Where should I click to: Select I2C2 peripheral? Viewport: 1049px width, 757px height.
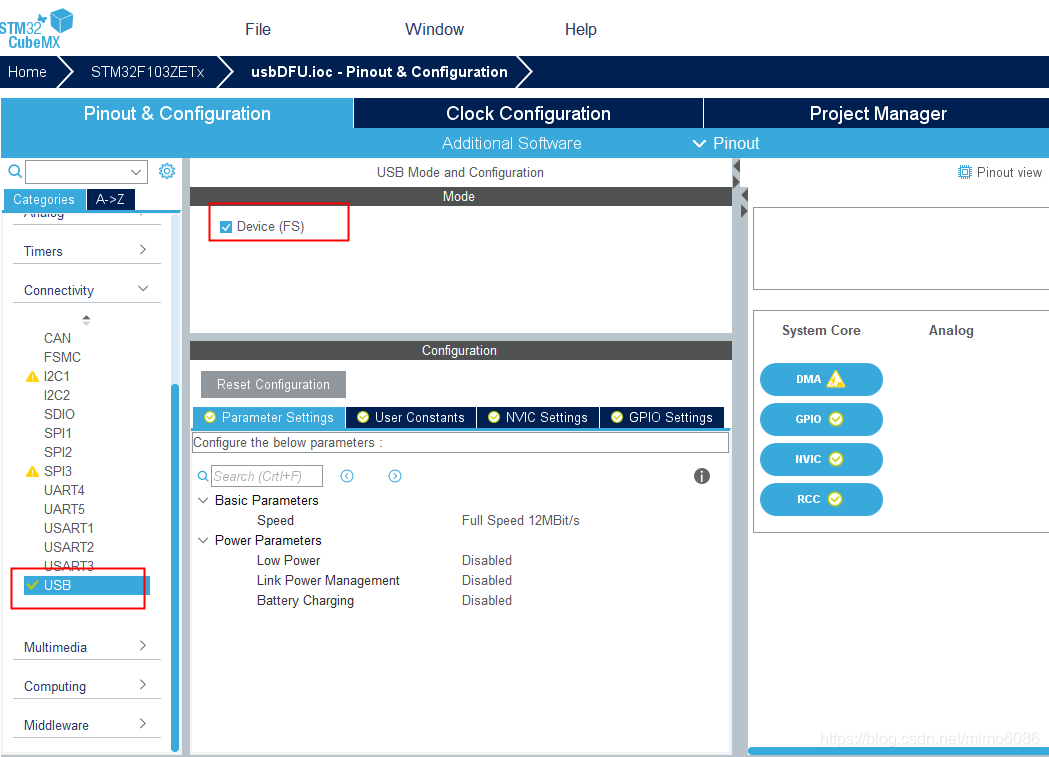click(x=57, y=395)
